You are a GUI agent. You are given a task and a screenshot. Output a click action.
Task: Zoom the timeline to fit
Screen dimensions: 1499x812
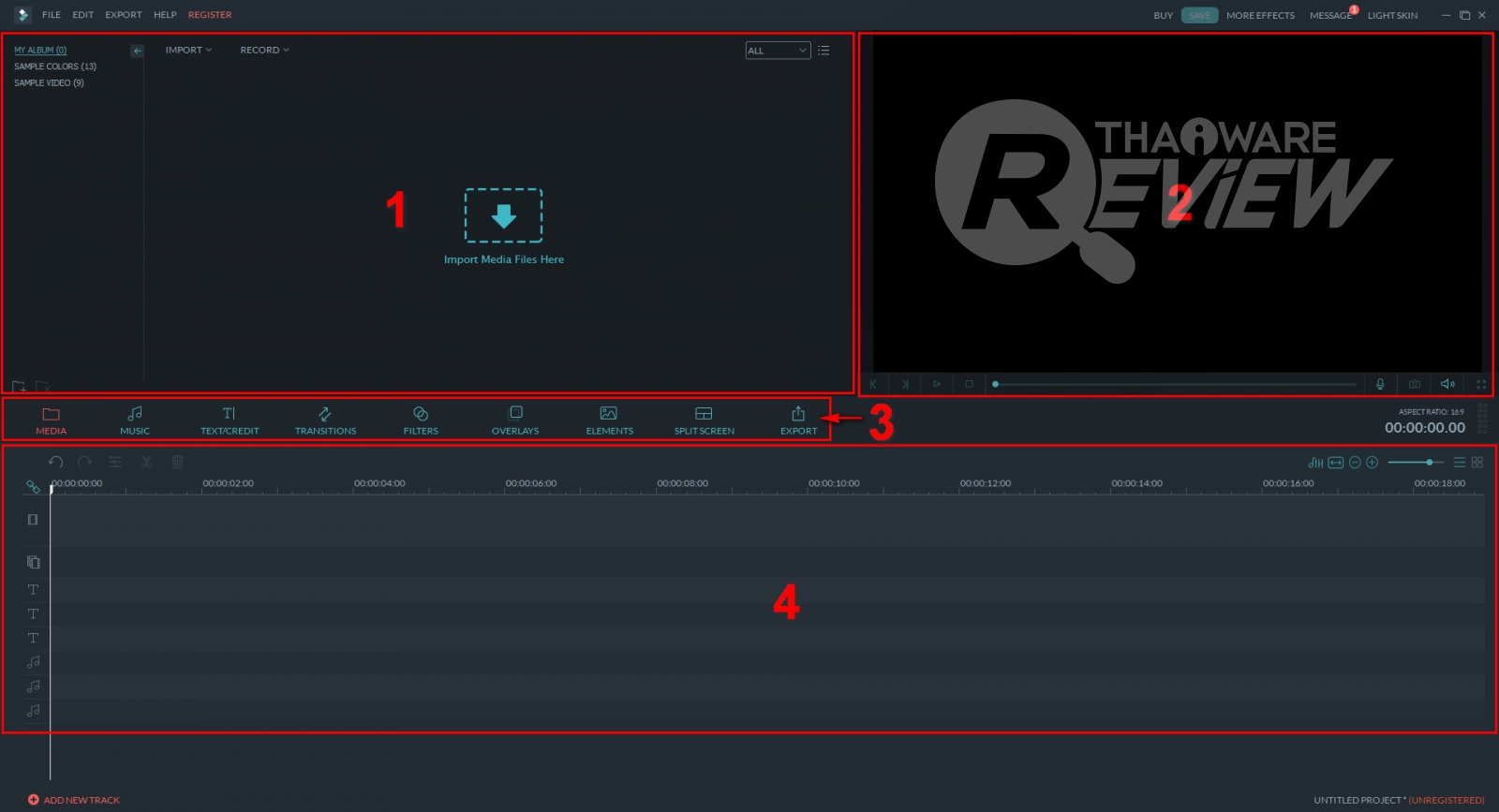click(1336, 463)
